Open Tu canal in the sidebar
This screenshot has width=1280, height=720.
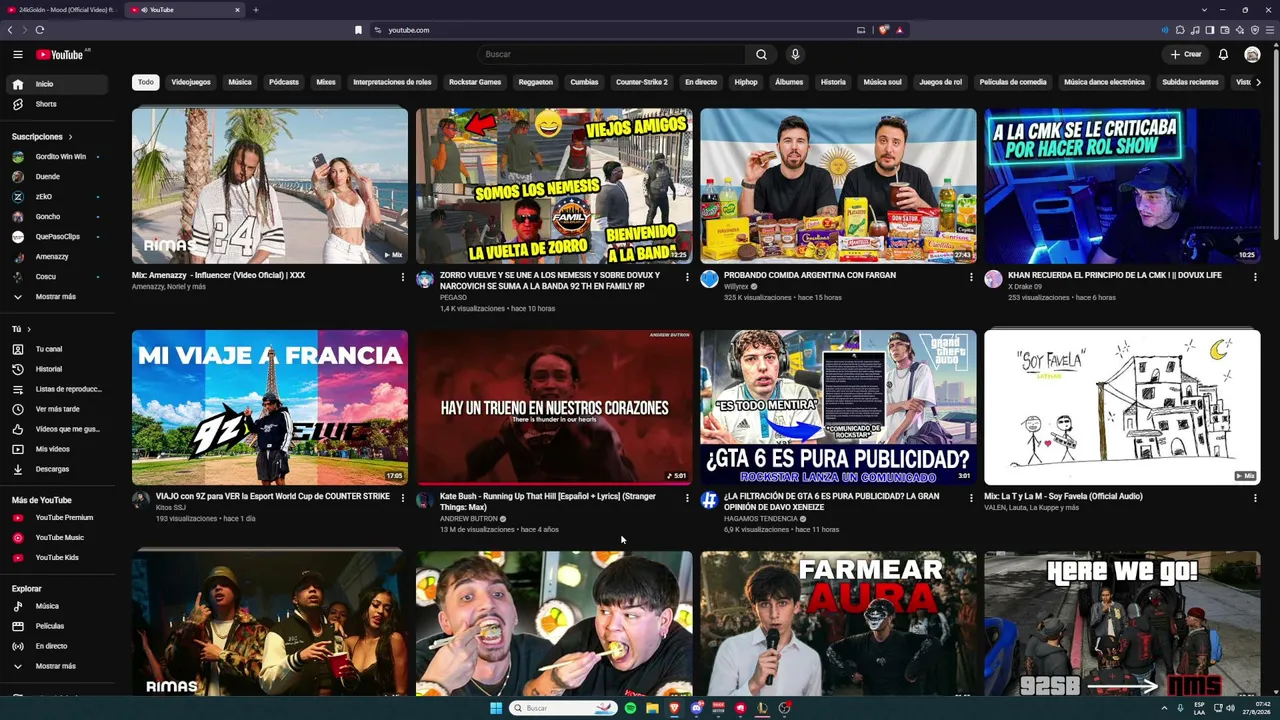57,349
